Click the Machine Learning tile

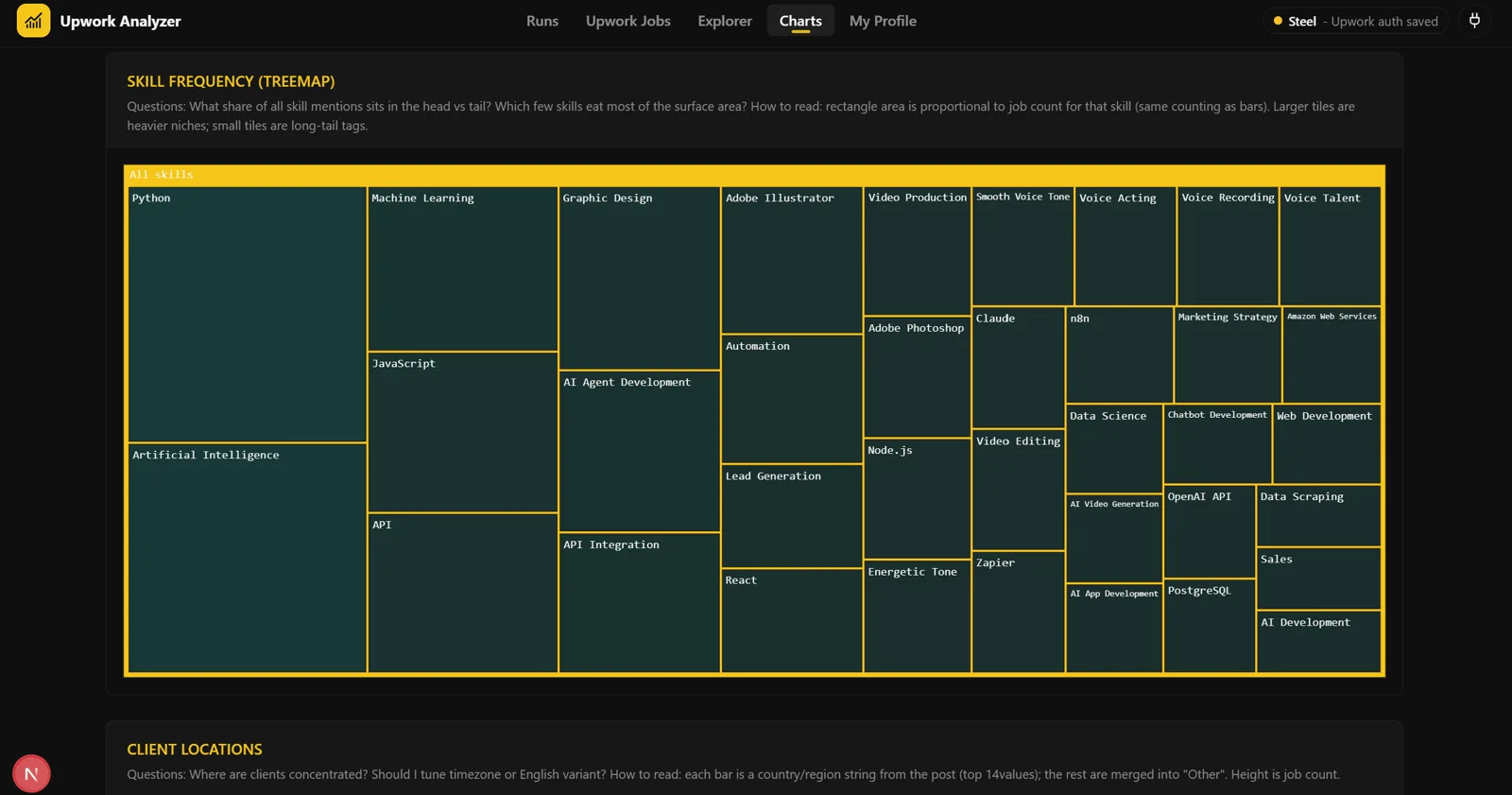pos(463,269)
